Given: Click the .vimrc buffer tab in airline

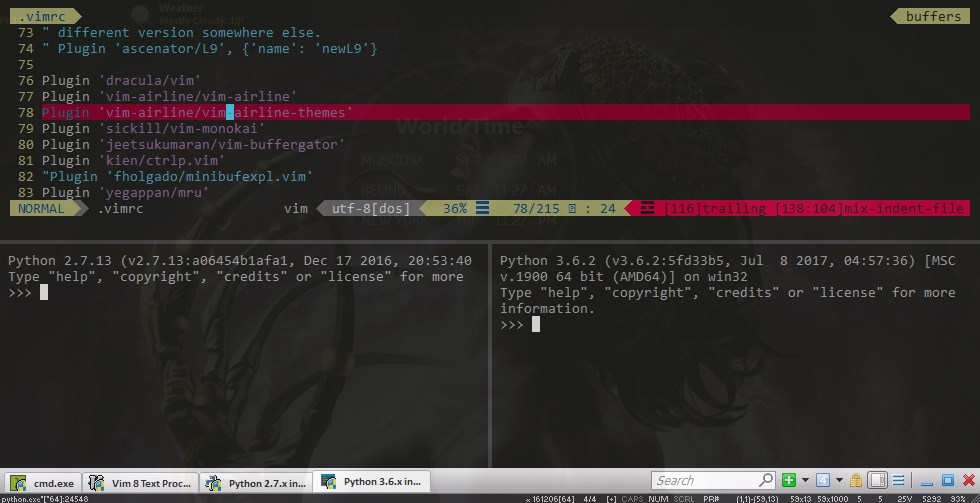Looking at the screenshot, I should pos(42,16).
